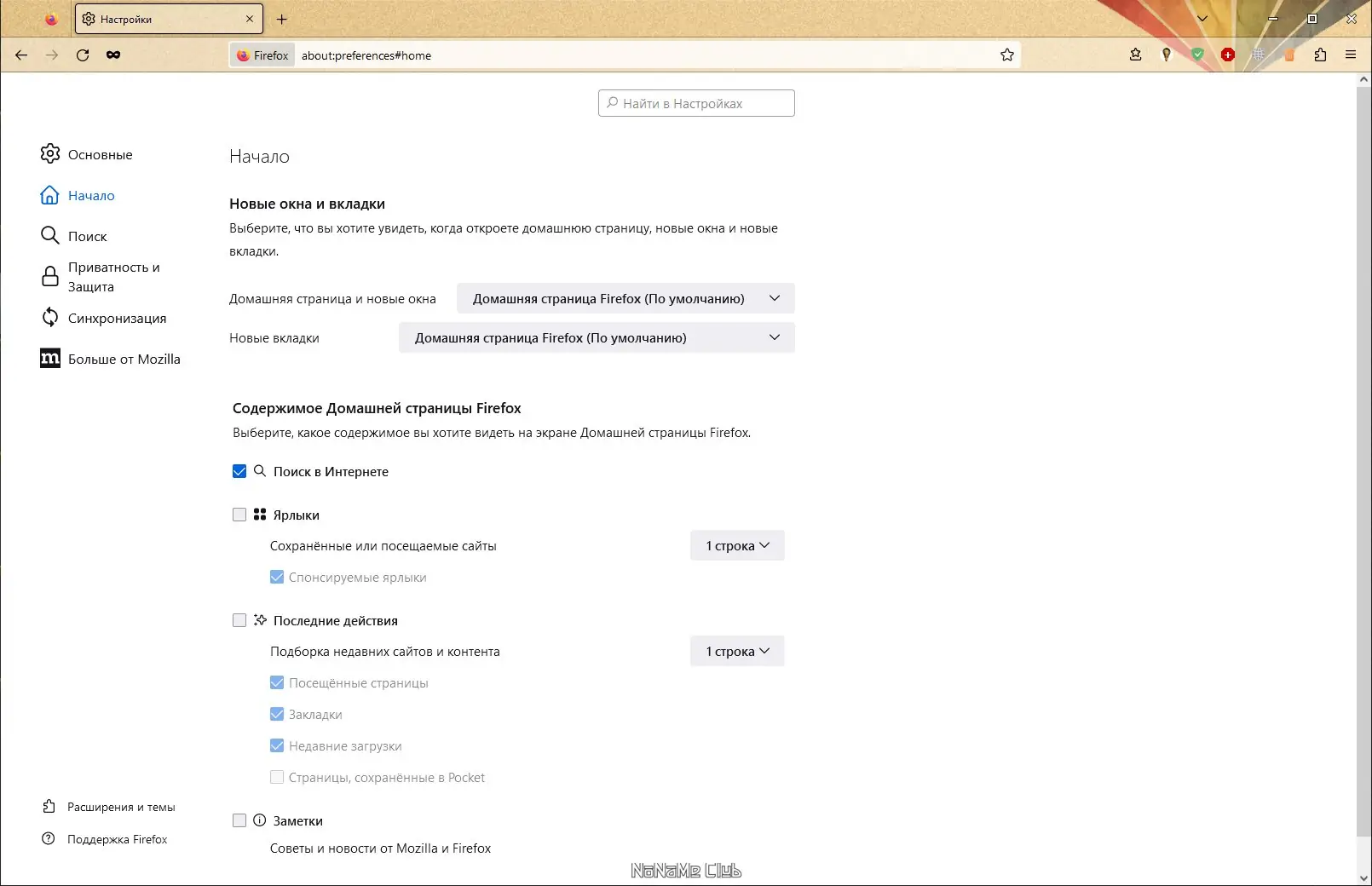The width and height of the screenshot is (1372, 886).
Task: Click the Начало page heading
Action: pyautogui.click(x=259, y=157)
